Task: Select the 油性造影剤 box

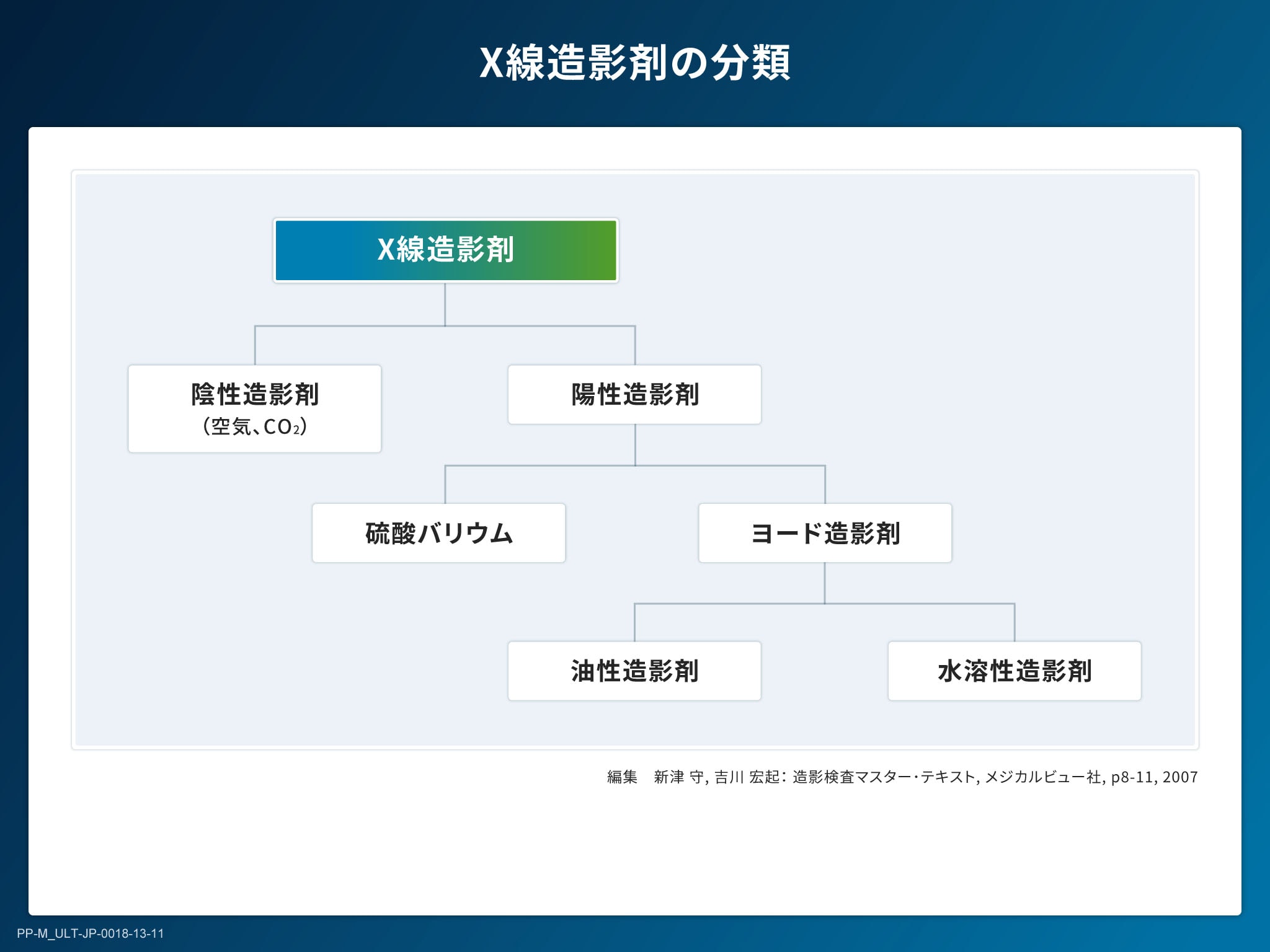Action: 634,671
